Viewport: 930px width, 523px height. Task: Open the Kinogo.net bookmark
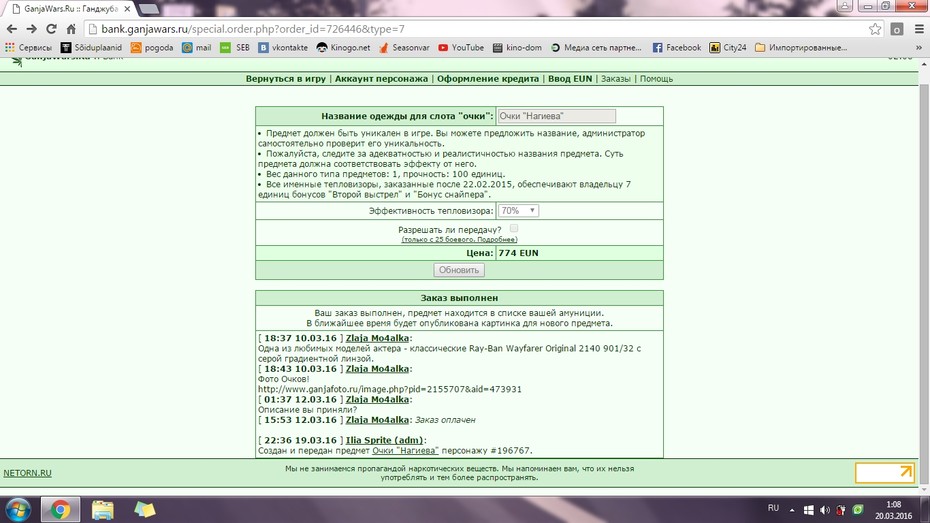[343, 47]
